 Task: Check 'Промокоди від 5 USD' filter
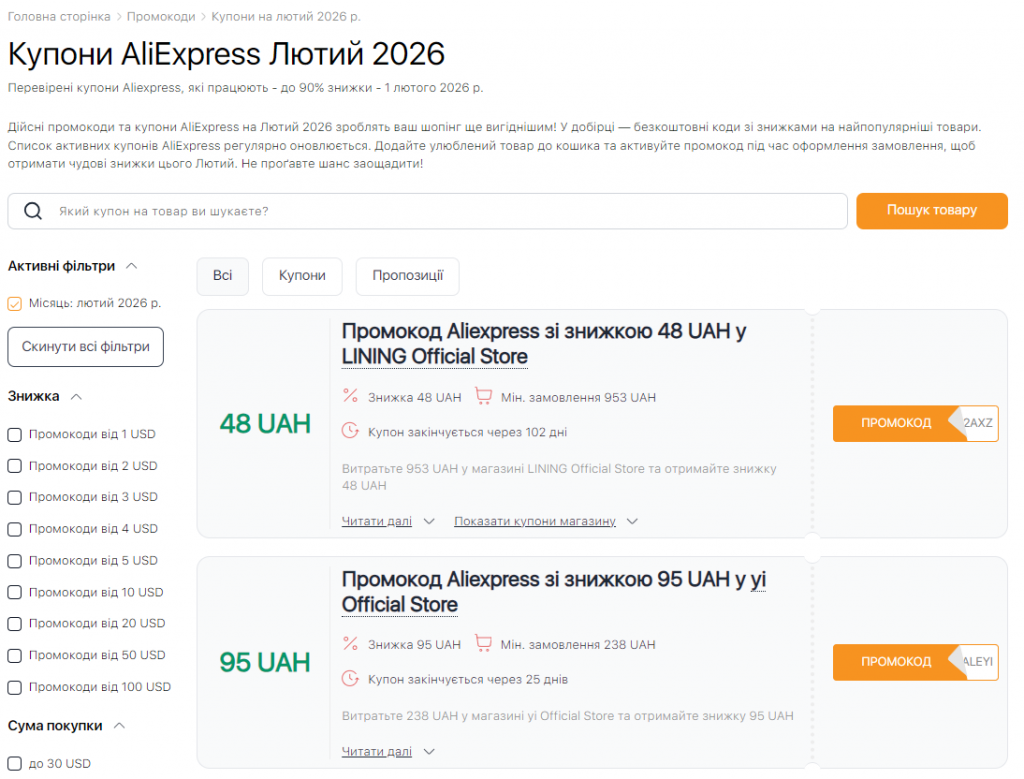[14, 560]
